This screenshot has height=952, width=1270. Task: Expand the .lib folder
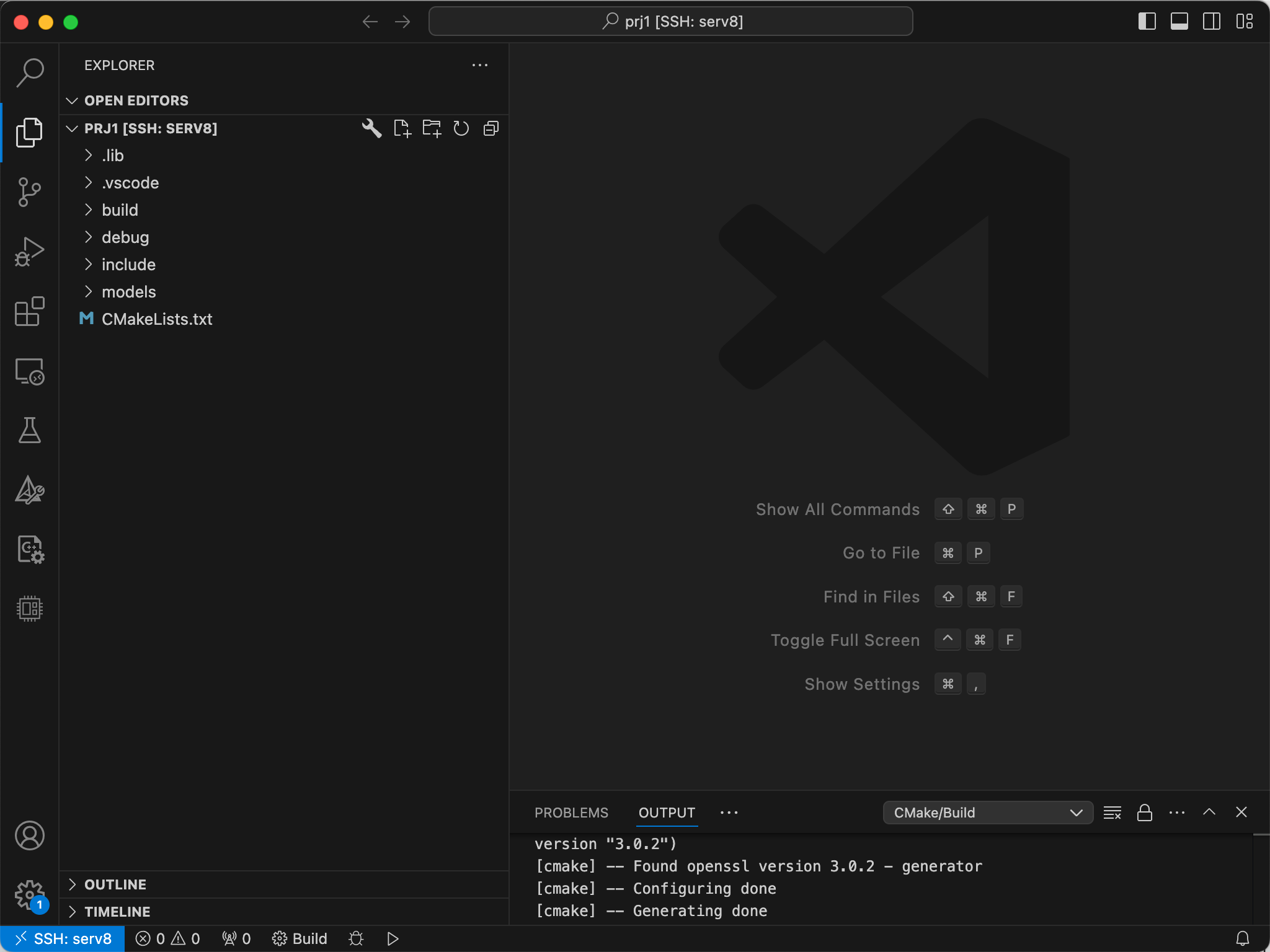tap(284, 156)
